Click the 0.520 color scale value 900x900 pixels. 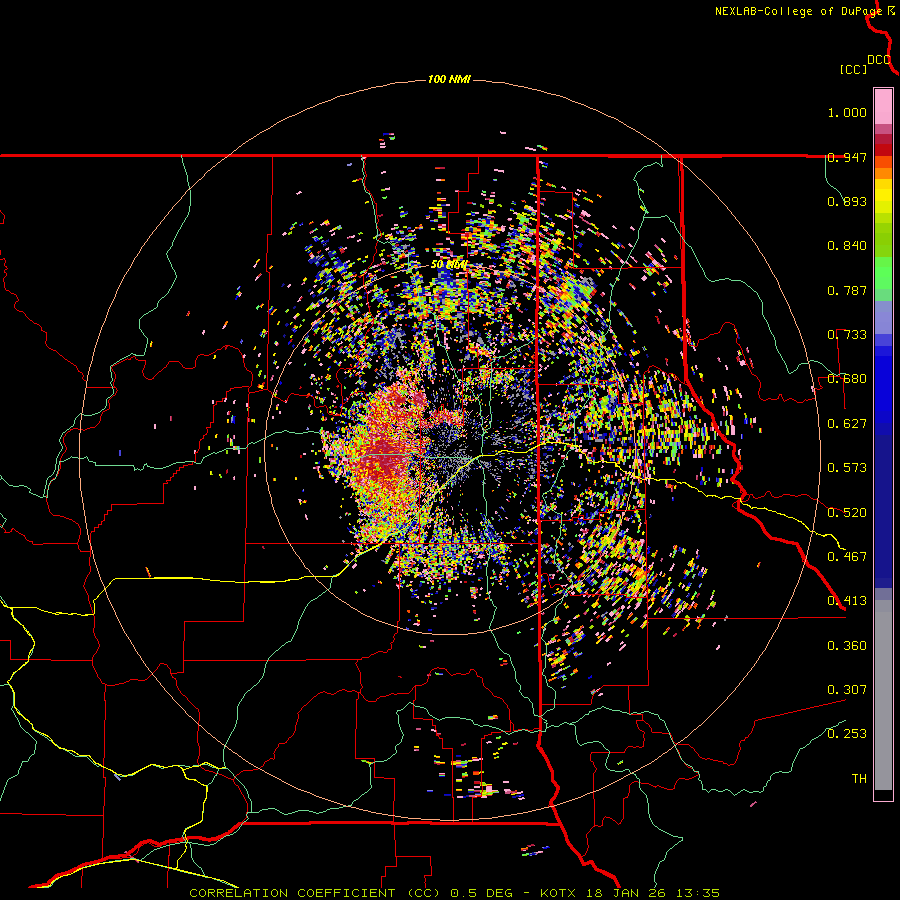[x=847, y=513]
